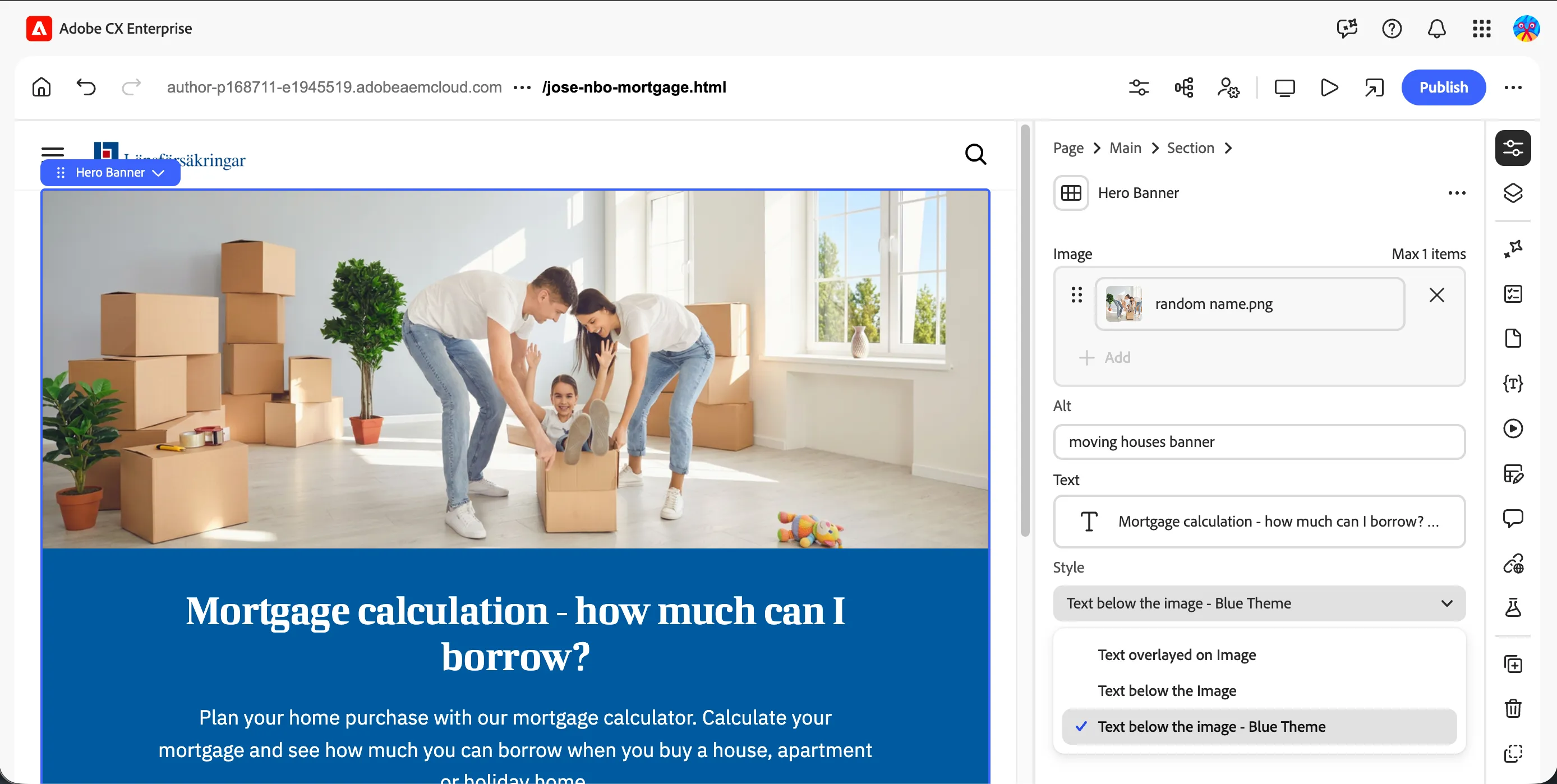Open Hero Banner panel more options
The height and width of the screenshot is (784, 1557).
[1457, 193]
